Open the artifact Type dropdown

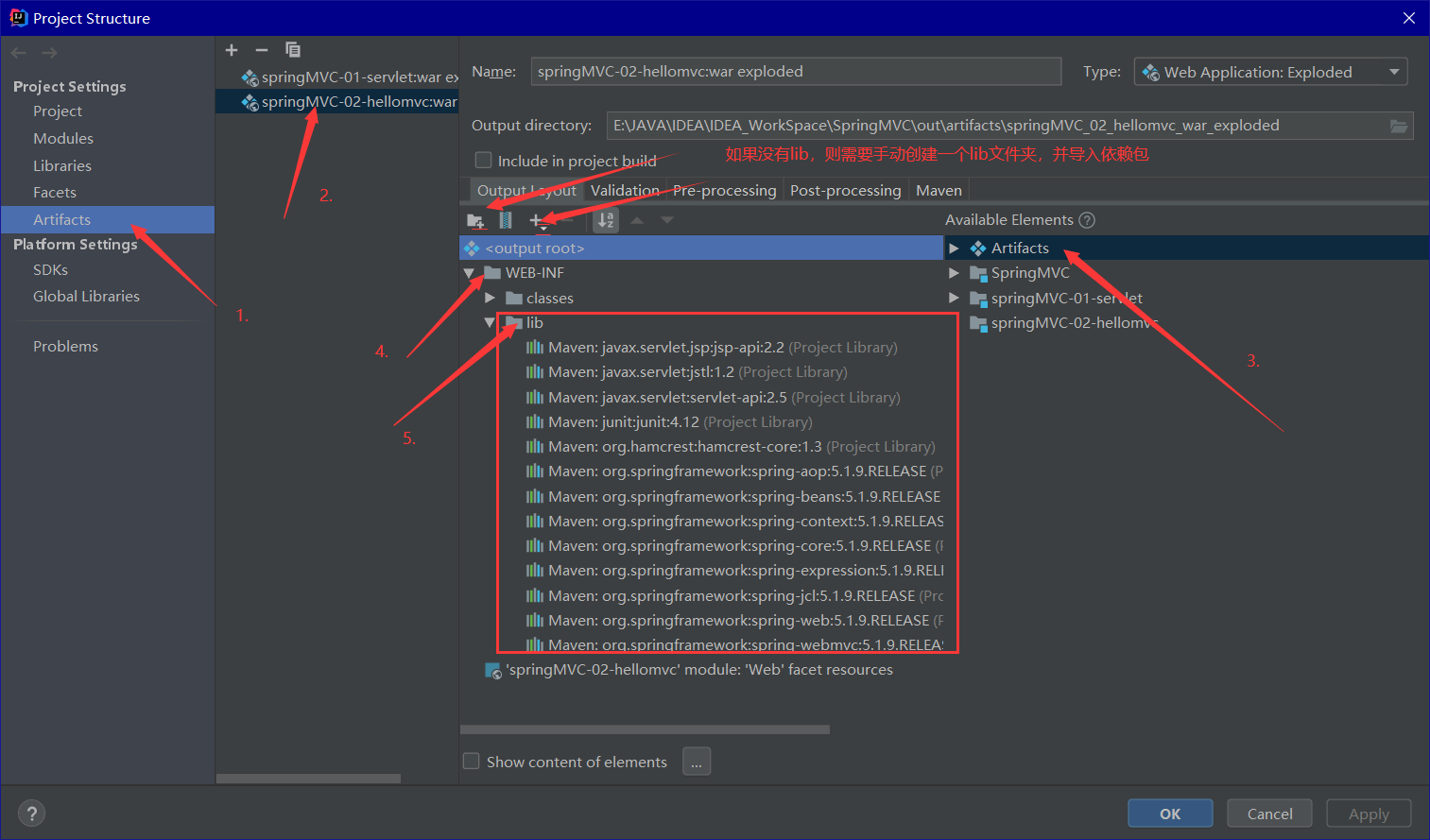[x=1270, y=72]
